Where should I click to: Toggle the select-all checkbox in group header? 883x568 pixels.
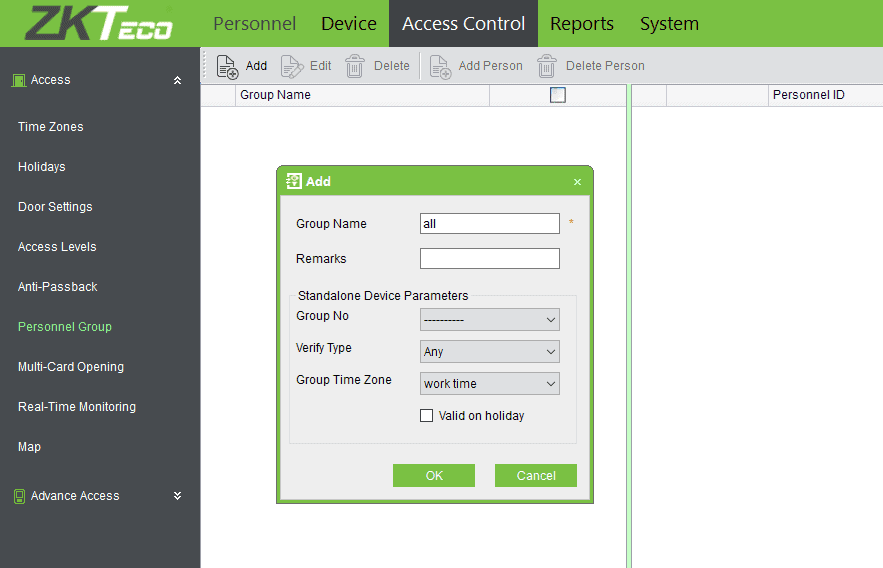pos(558,95)
